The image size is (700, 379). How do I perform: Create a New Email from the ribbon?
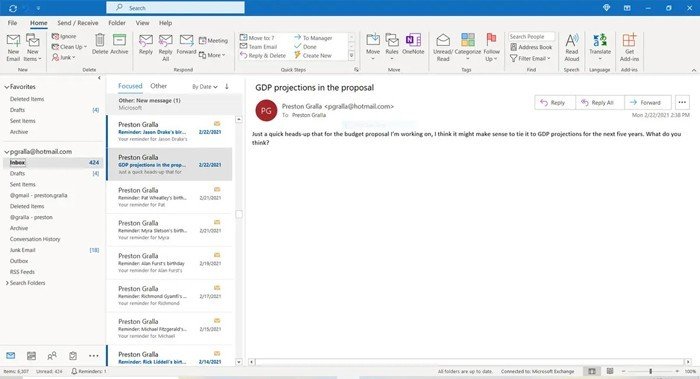point(13,47)
